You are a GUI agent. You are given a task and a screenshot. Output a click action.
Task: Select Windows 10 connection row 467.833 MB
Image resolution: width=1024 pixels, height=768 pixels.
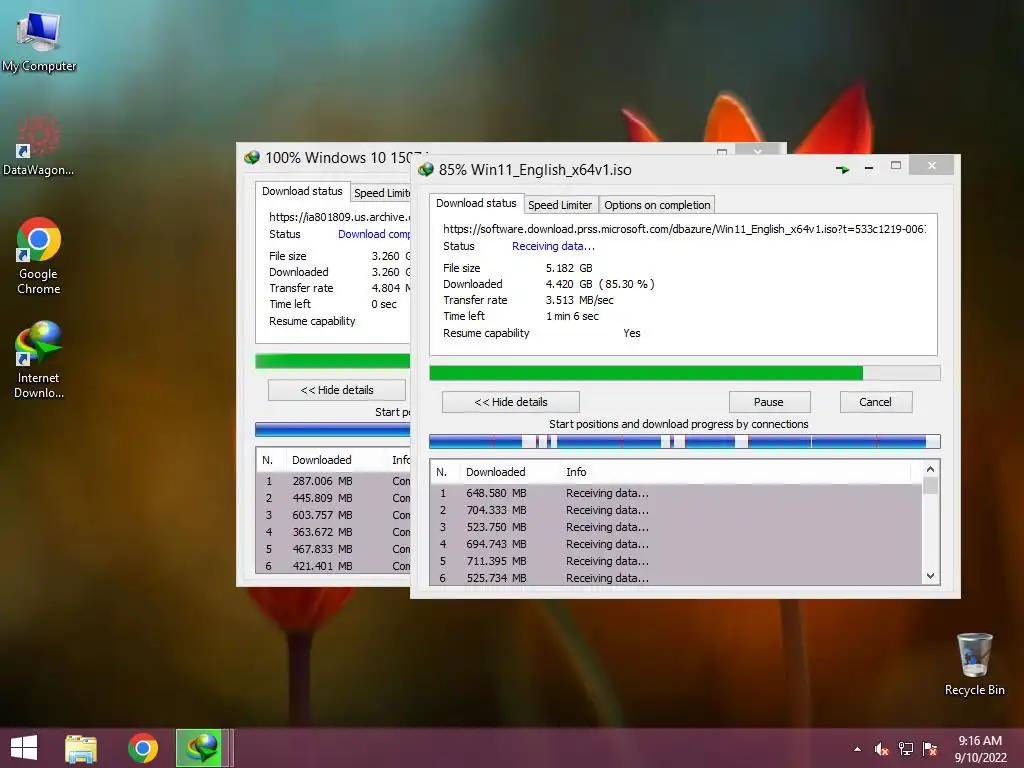333,549
